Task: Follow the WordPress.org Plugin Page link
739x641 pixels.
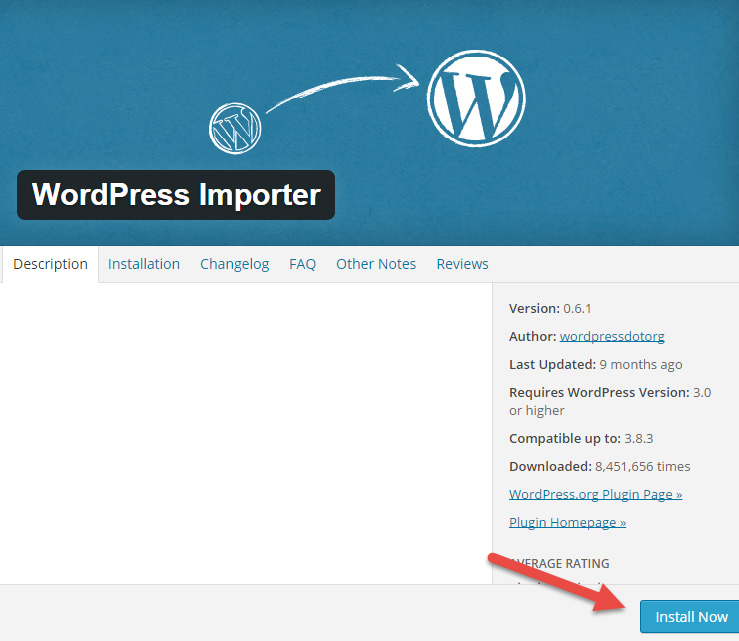Action: click(595, 494)
